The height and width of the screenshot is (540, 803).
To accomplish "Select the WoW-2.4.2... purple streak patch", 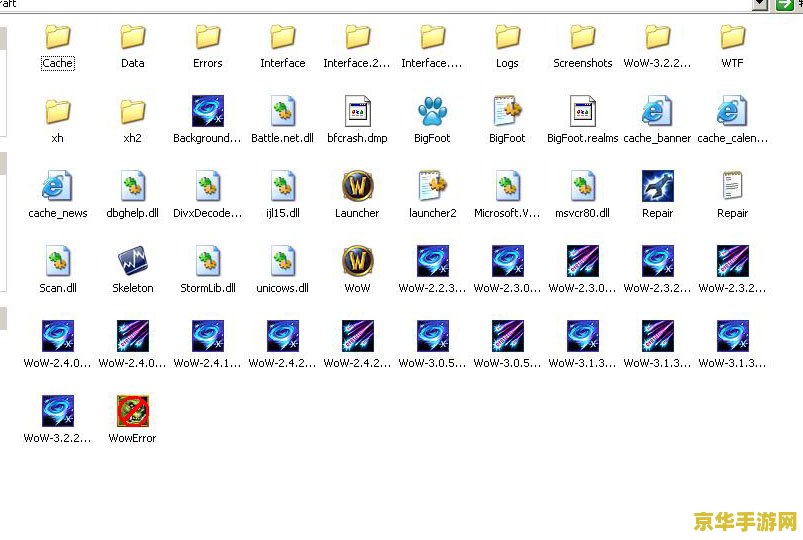I will click(357, 336).
